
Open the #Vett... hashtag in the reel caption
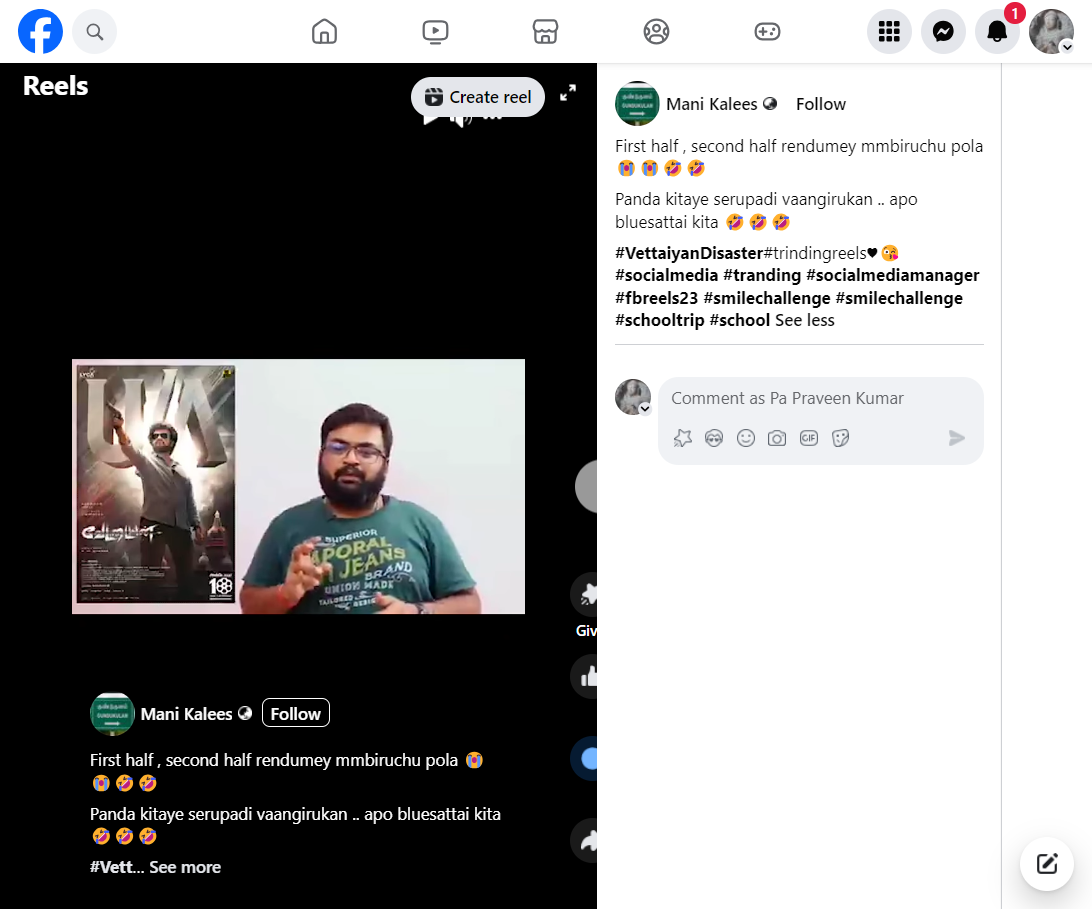coord(117,867)
